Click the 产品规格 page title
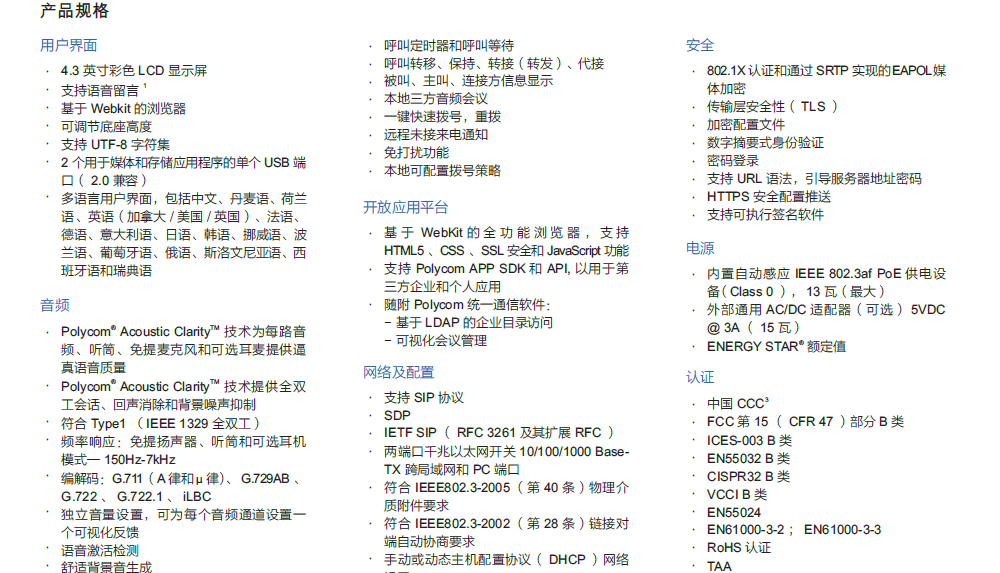Image resolution: width=1000 pixels, height=573 pixels. coord(75,12)
